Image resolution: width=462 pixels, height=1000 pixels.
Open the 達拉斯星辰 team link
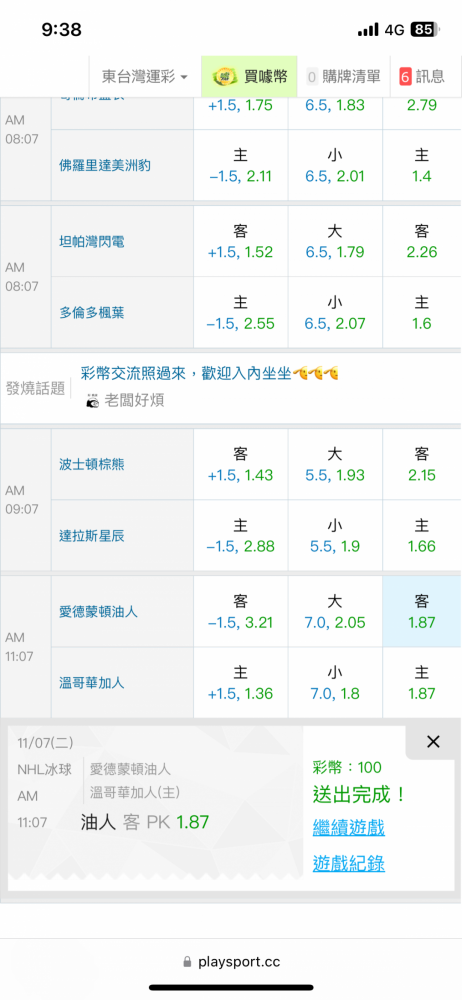pyautogui.click(x=91, y=536)
